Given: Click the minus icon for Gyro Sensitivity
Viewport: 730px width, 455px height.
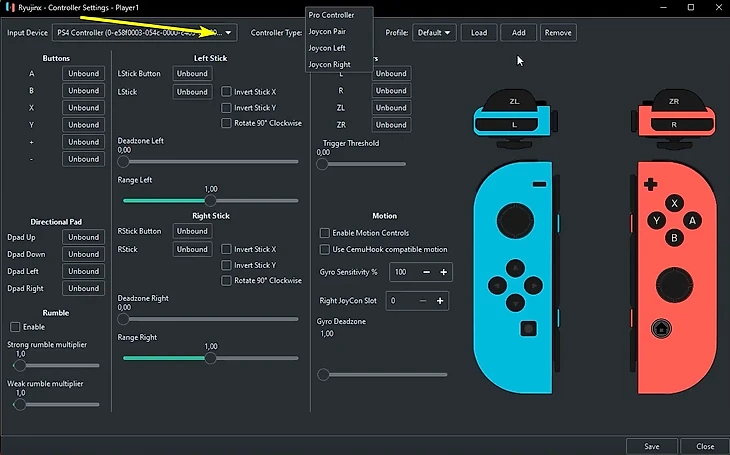Looking at the screenshot, I should click(427, 272).
